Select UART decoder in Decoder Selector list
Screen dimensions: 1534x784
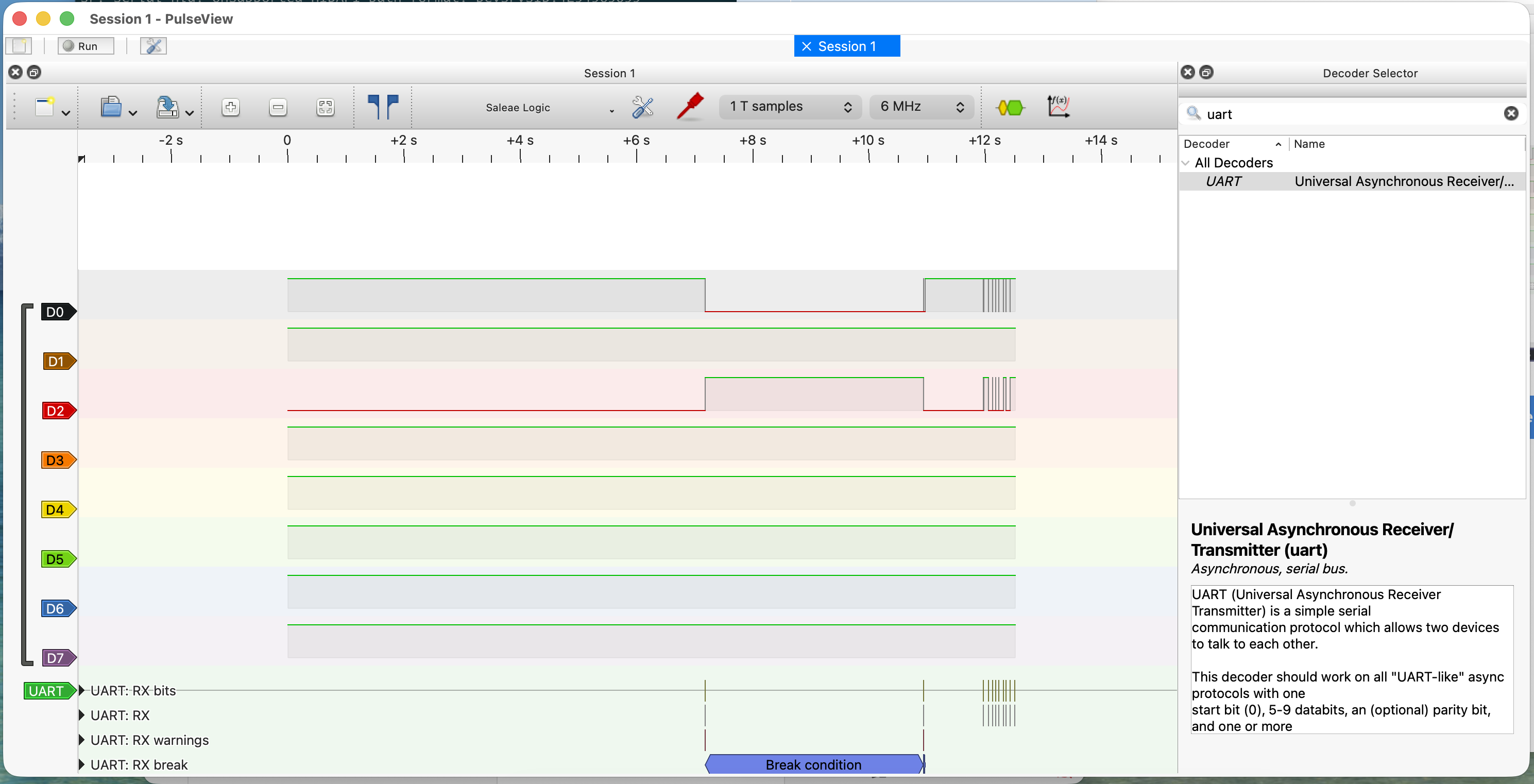(x=1224, y=181)
